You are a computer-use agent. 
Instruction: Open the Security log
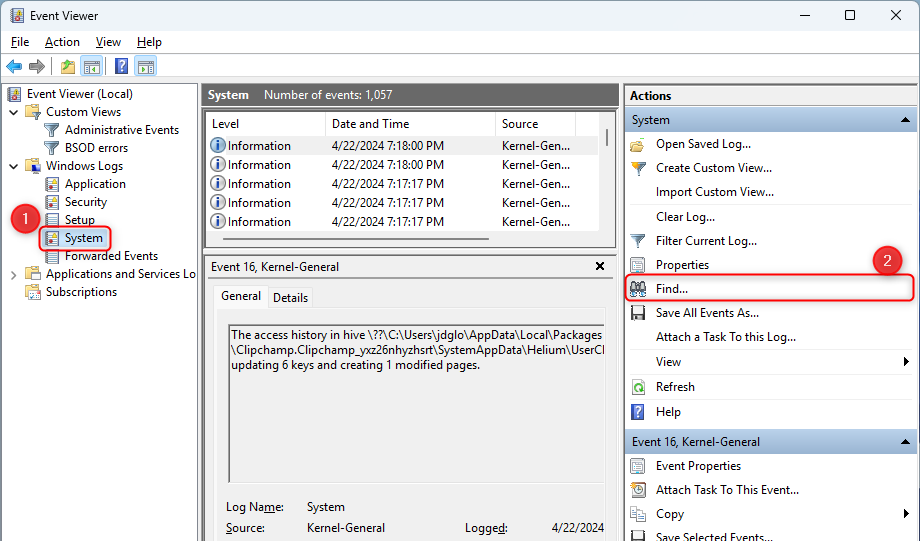pos(86,202)
